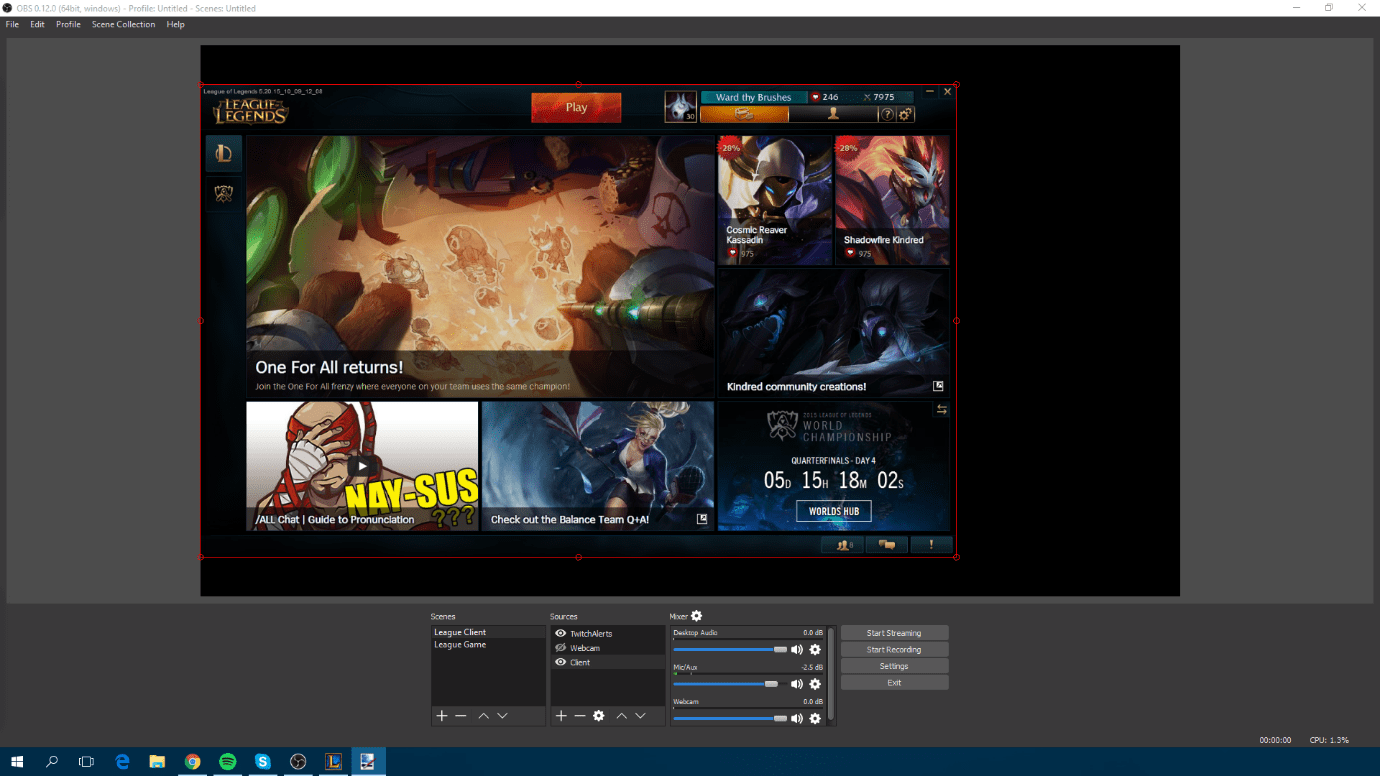Click the League help question mark icon
The width and height of the screenshot is (1380, 776).
(x=887, y=115)
